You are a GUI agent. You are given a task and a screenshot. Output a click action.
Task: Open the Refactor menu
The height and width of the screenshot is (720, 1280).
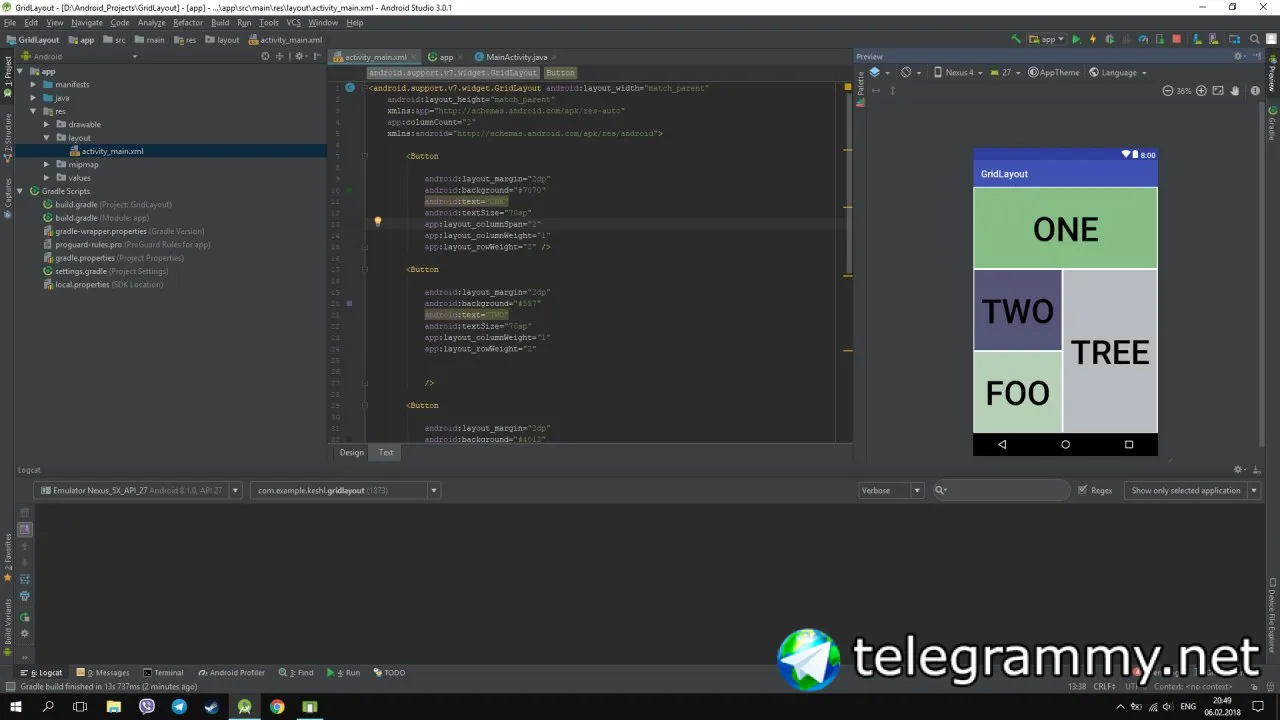(x=188, y=22)
